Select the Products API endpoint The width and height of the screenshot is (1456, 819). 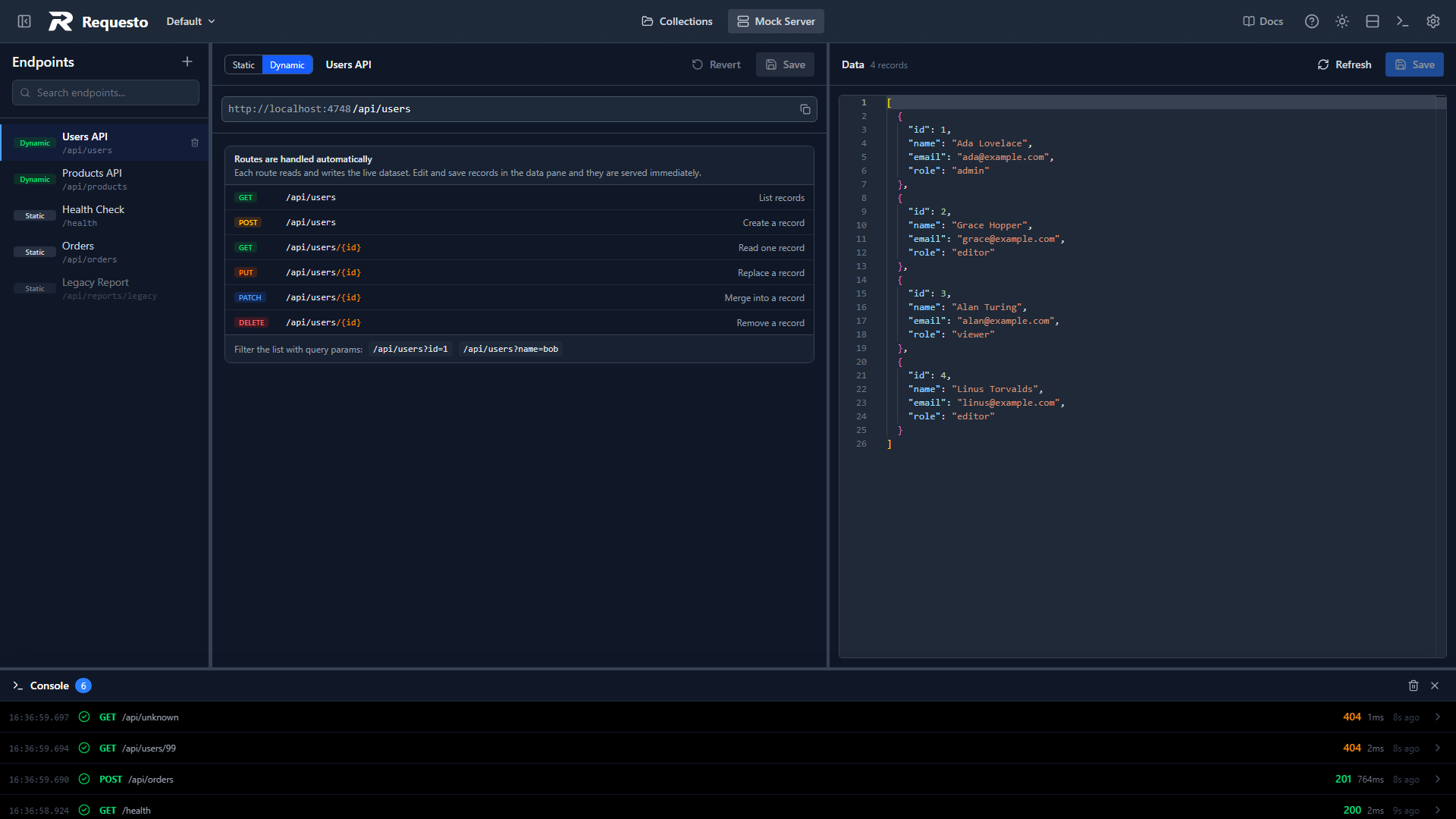pyautogui.click(x=105, y=179)
